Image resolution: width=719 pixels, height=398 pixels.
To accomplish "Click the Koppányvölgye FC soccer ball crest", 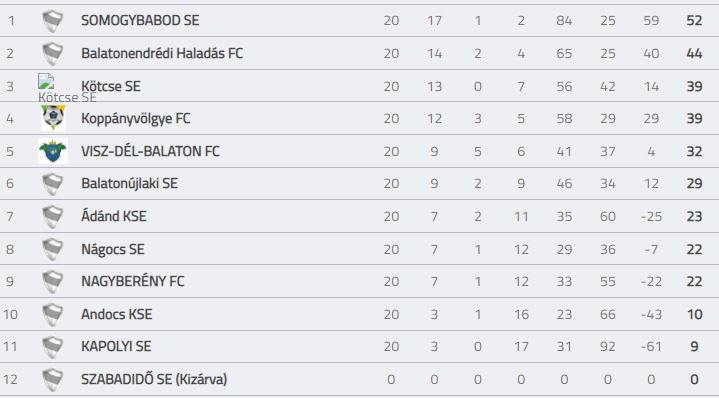I will pyautogui.click(x=53, y=118).
